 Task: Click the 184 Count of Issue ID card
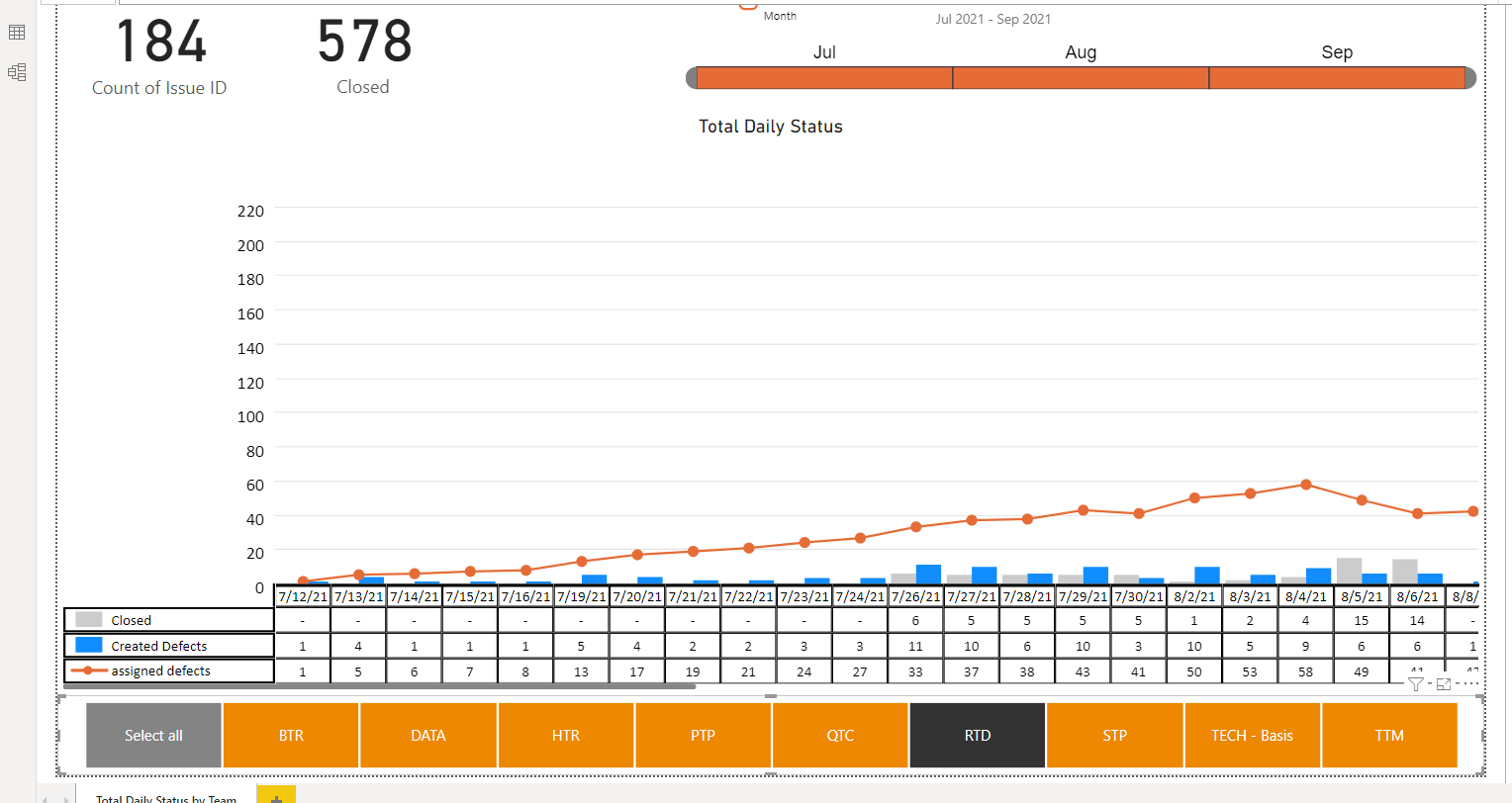coord(160,56)
